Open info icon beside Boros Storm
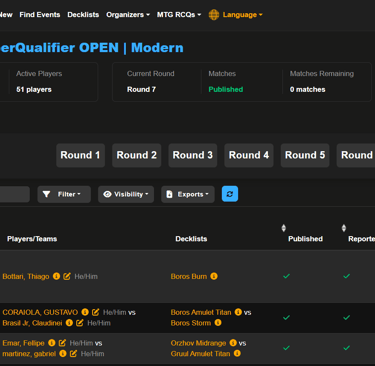 [x=218, y=323]
